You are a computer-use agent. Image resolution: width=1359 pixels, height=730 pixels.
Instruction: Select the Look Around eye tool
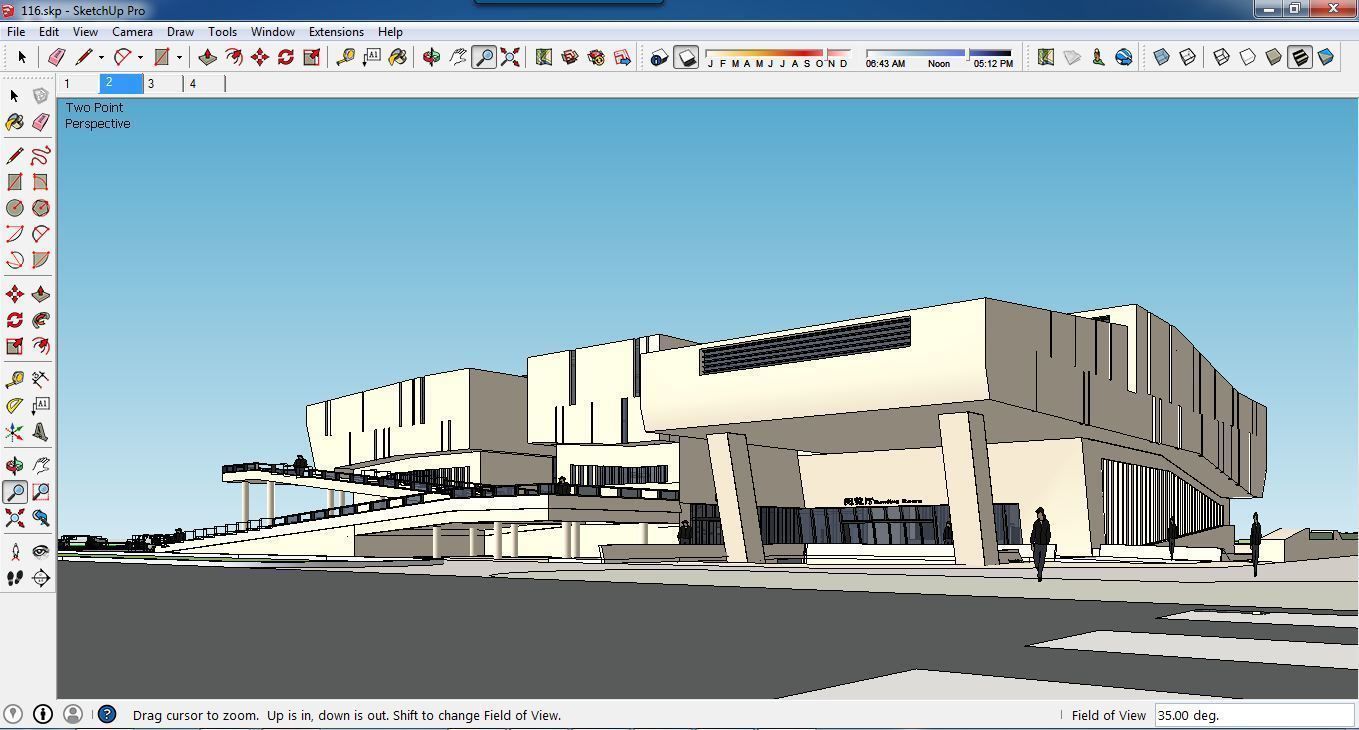[40, 552]
